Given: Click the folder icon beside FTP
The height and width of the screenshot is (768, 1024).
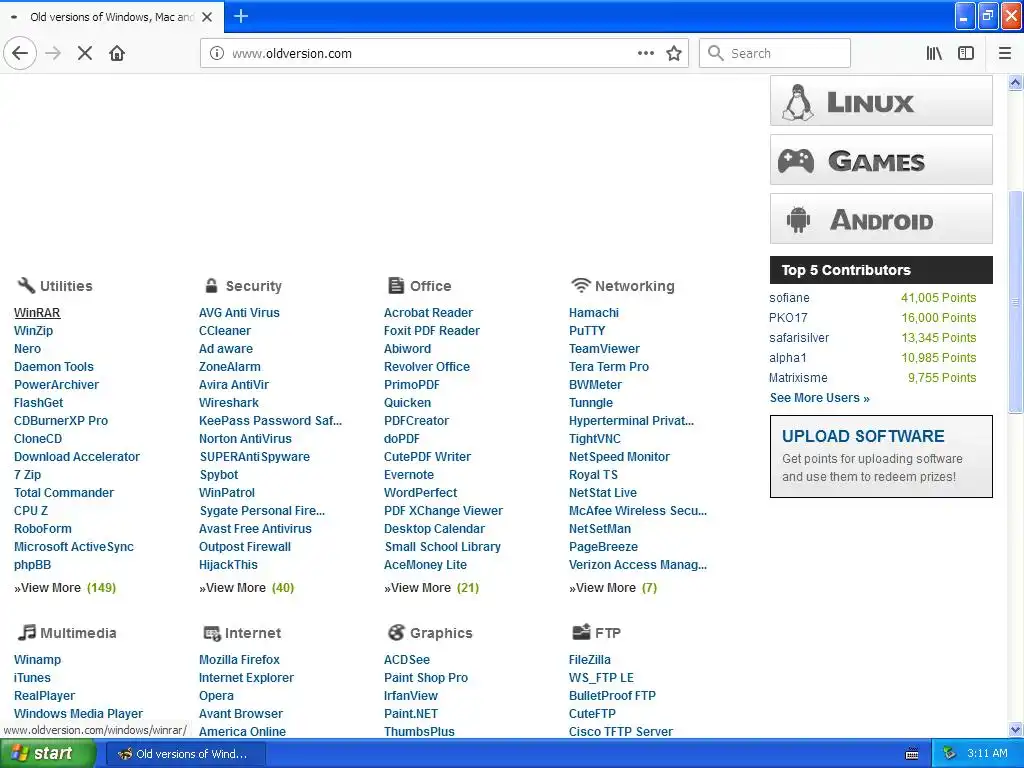Looking at the screenshot, I should [x=581, y=632].
